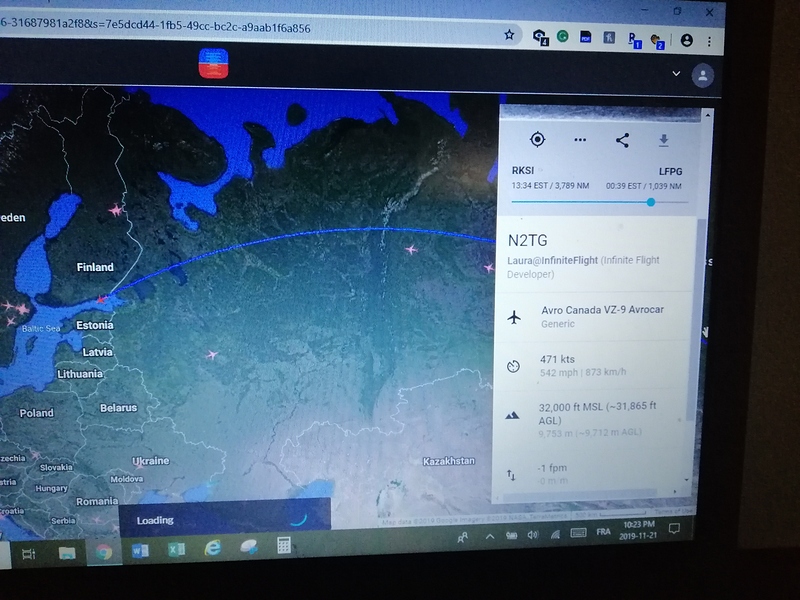This screenshot has height=600, width=800.
Task: Select the callsign N2TG heading
Action: click(528, 240)
